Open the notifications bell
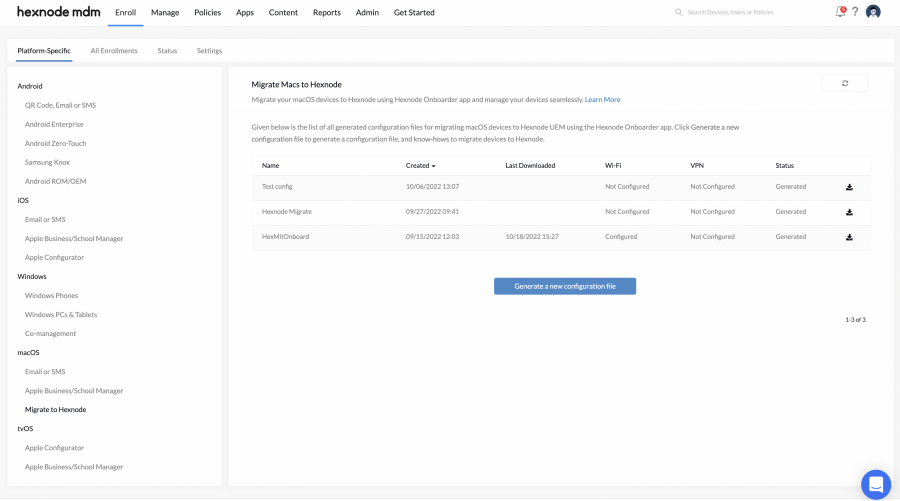The width and height of the screenshot is (900, 501). pos(840,12)
